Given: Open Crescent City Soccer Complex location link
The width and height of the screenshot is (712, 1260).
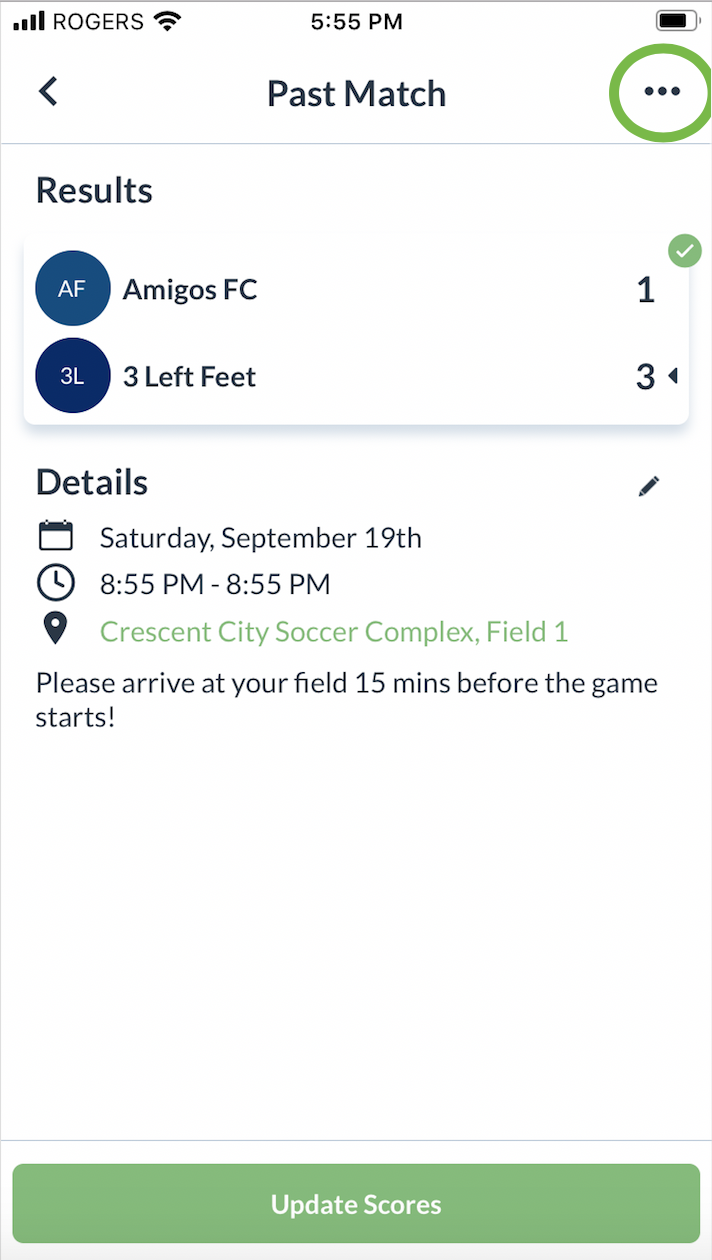Looking at the screenshot, I should [x=334, y=631].
